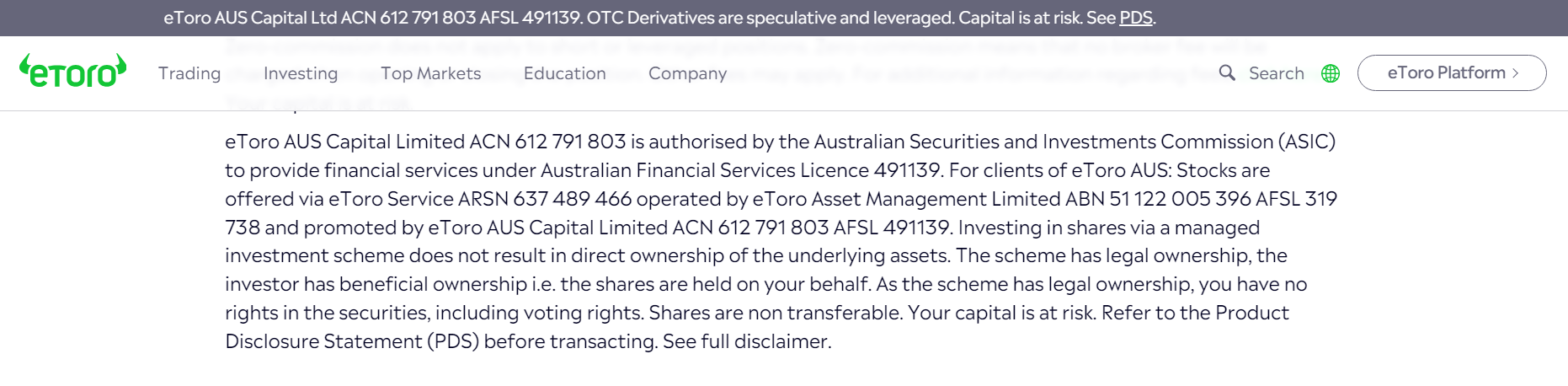Screen dimensions: 1568x386
Task: Open the globe language selector
Action: (x=1331, y=73)
